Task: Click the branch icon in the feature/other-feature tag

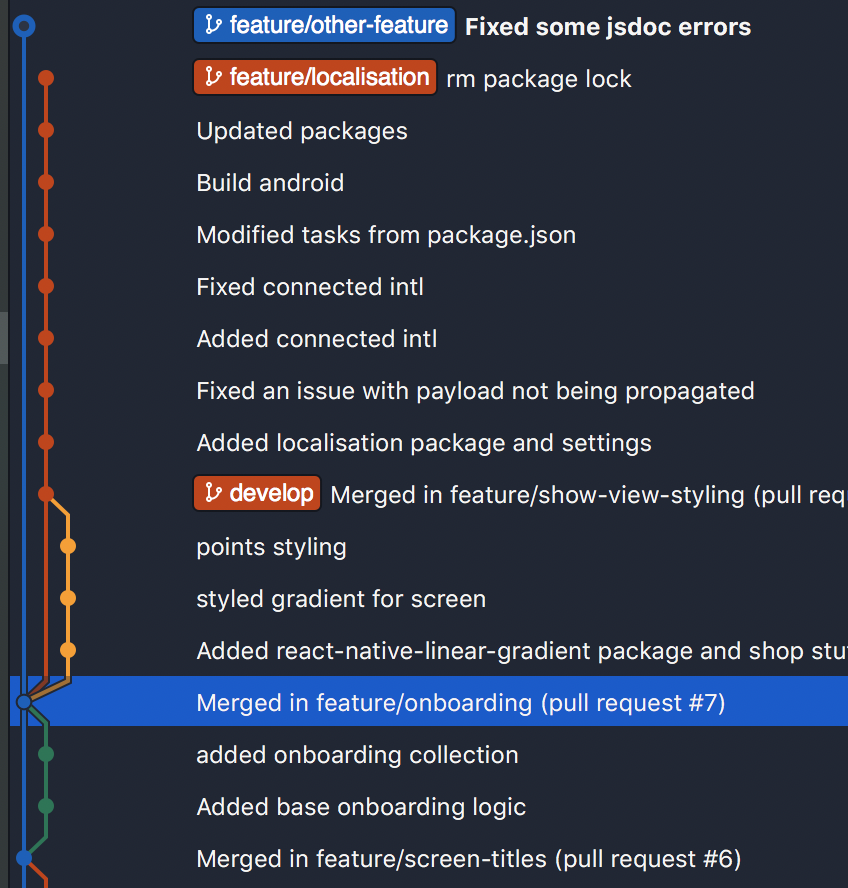Action: click(214, 25)
